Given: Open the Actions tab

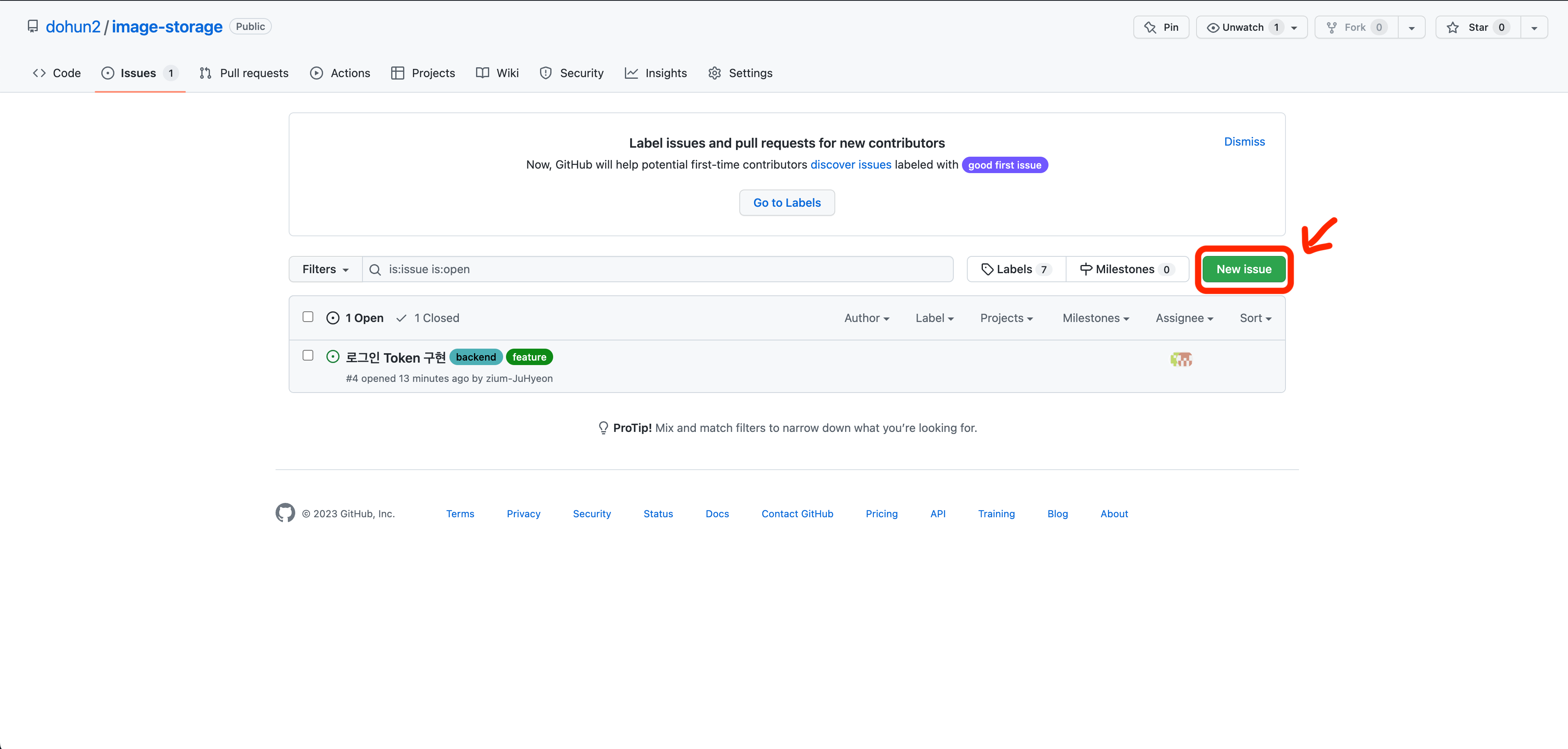Looking at the screenshot, I should point(340,73).
